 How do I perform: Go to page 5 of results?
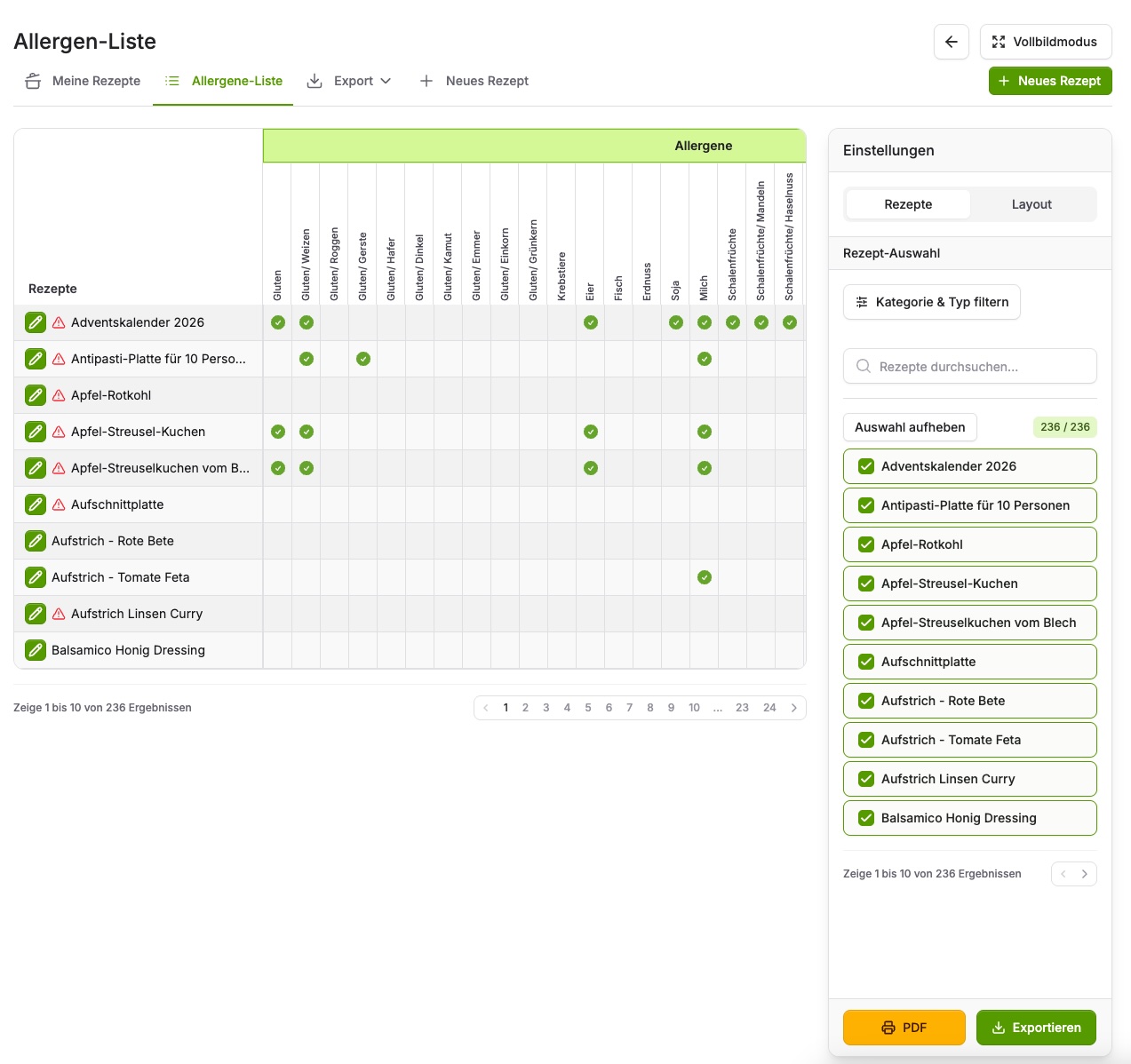coord(588,708)
